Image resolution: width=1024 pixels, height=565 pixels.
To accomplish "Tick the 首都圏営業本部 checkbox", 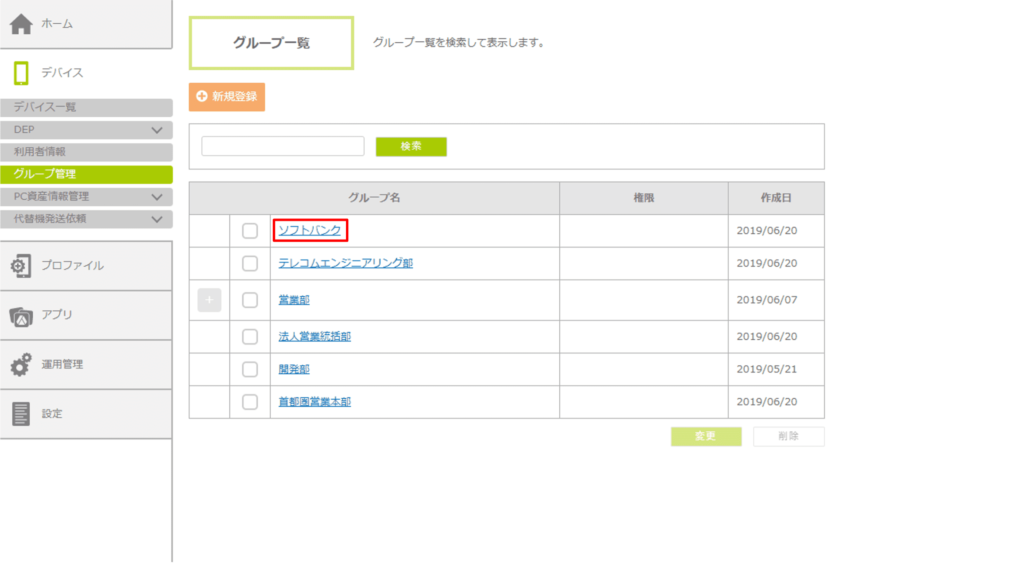I will 250,402.
